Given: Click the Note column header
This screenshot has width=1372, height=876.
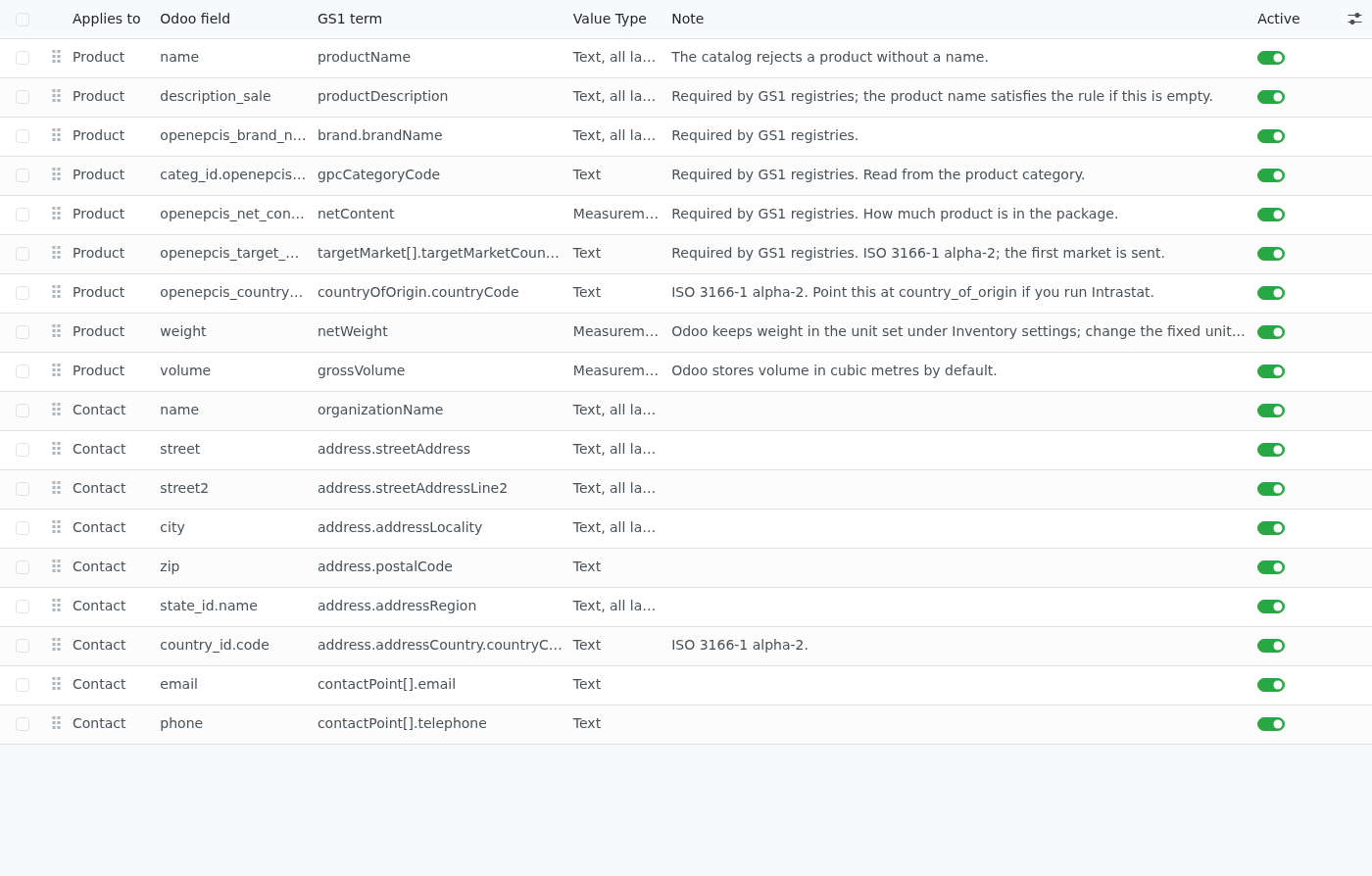Looking at the screenshot, I should 688,19.
